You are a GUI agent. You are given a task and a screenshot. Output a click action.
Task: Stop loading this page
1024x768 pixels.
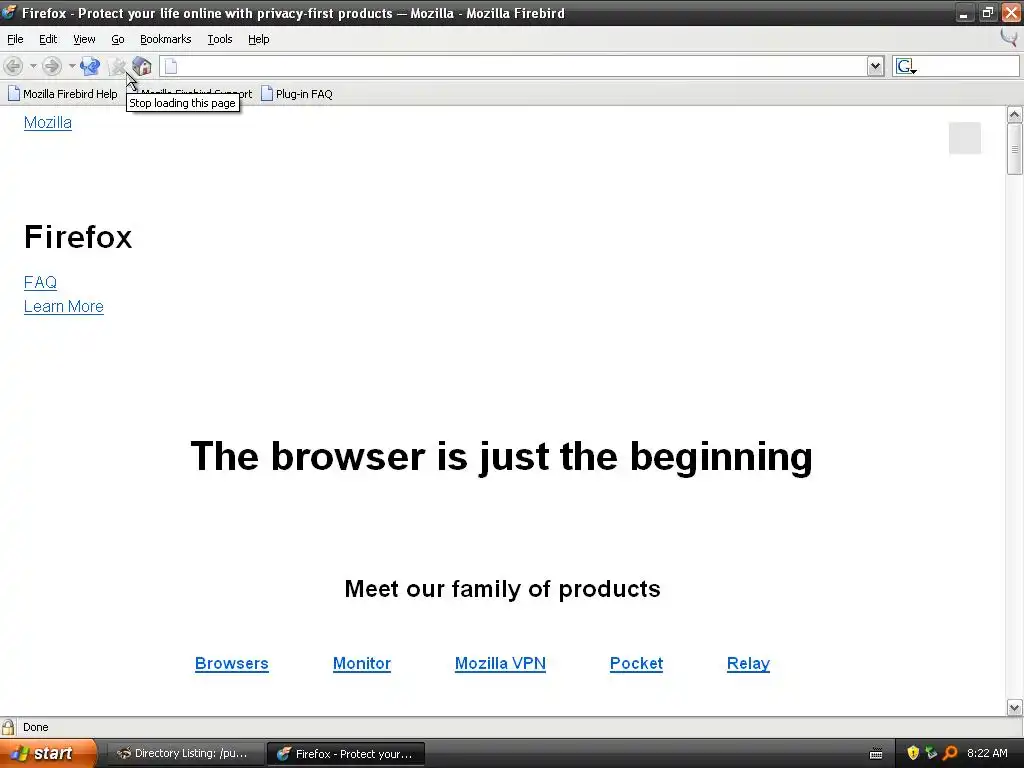coord(117,66)
